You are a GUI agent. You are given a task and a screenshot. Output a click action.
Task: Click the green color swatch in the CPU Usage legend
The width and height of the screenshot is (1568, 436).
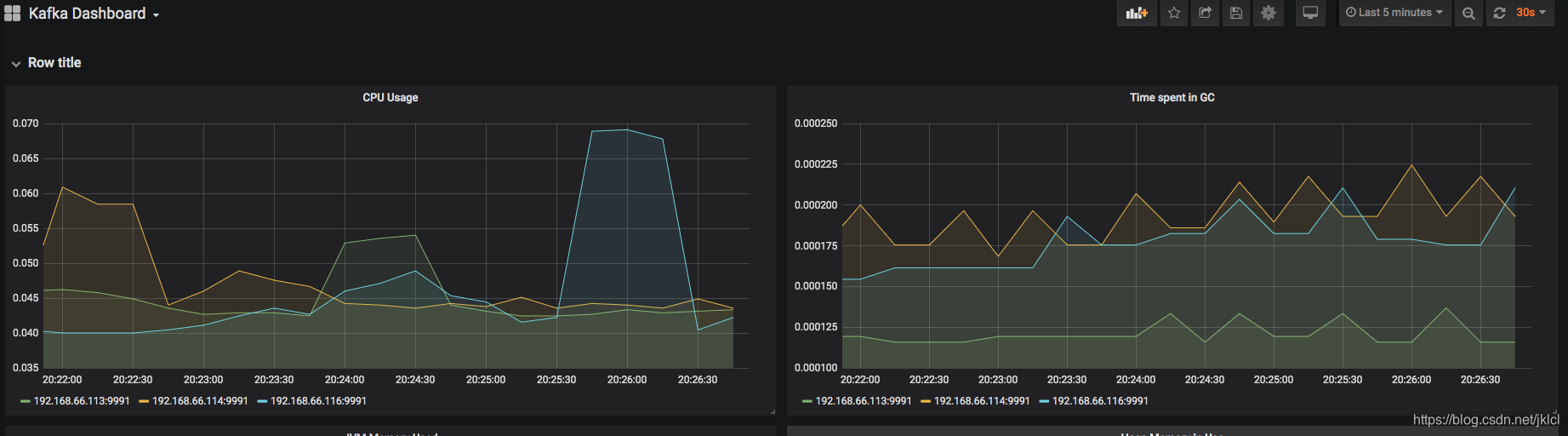[25, 401]
